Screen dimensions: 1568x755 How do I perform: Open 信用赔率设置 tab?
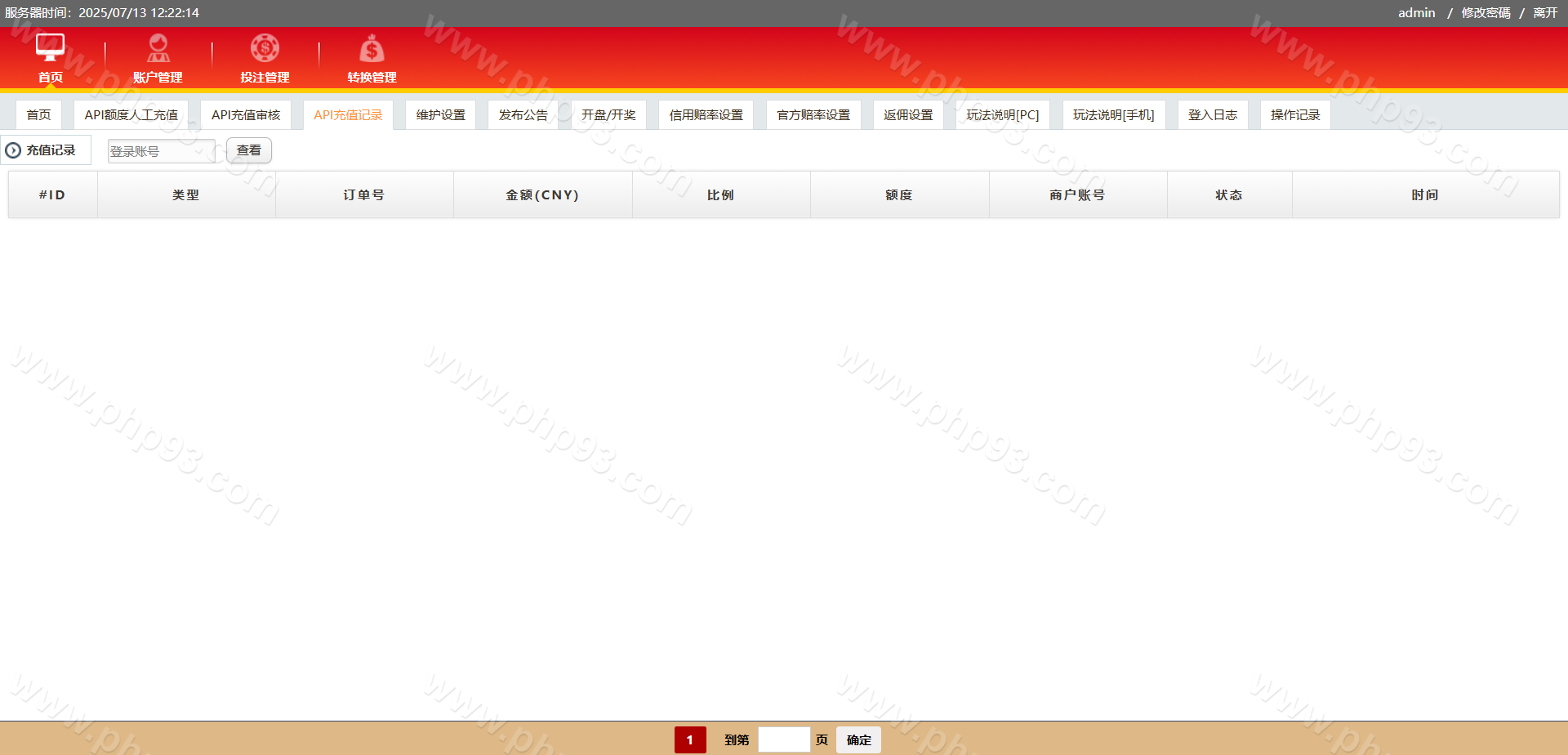pyautogui.click(x=706, y=115)
